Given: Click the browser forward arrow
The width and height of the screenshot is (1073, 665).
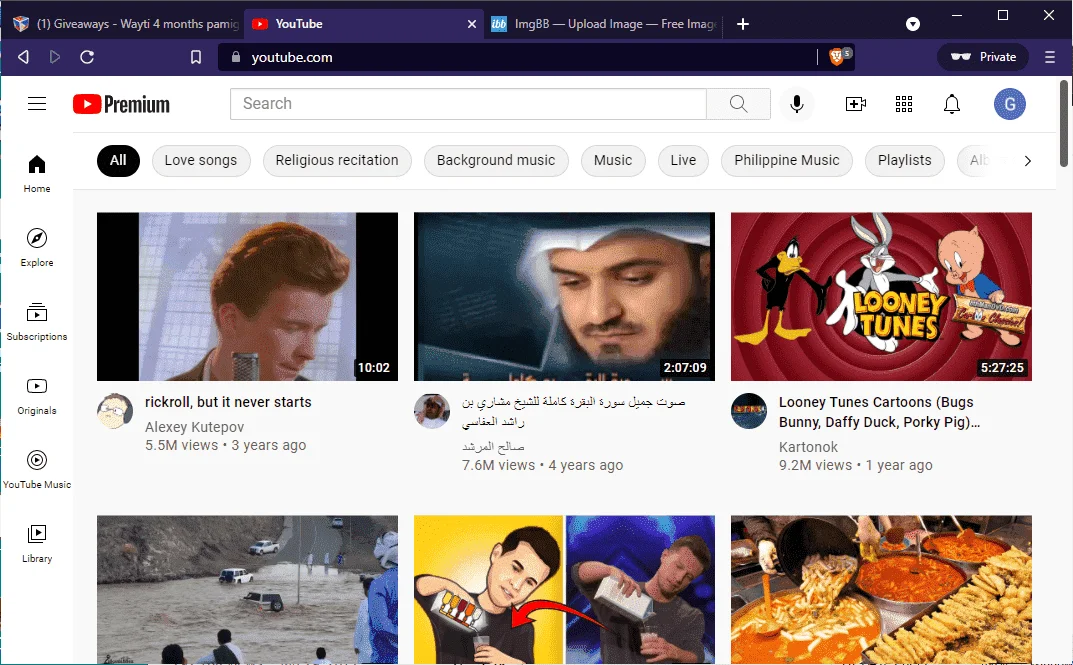Looking at the screenshot, I should coord(55,57).
